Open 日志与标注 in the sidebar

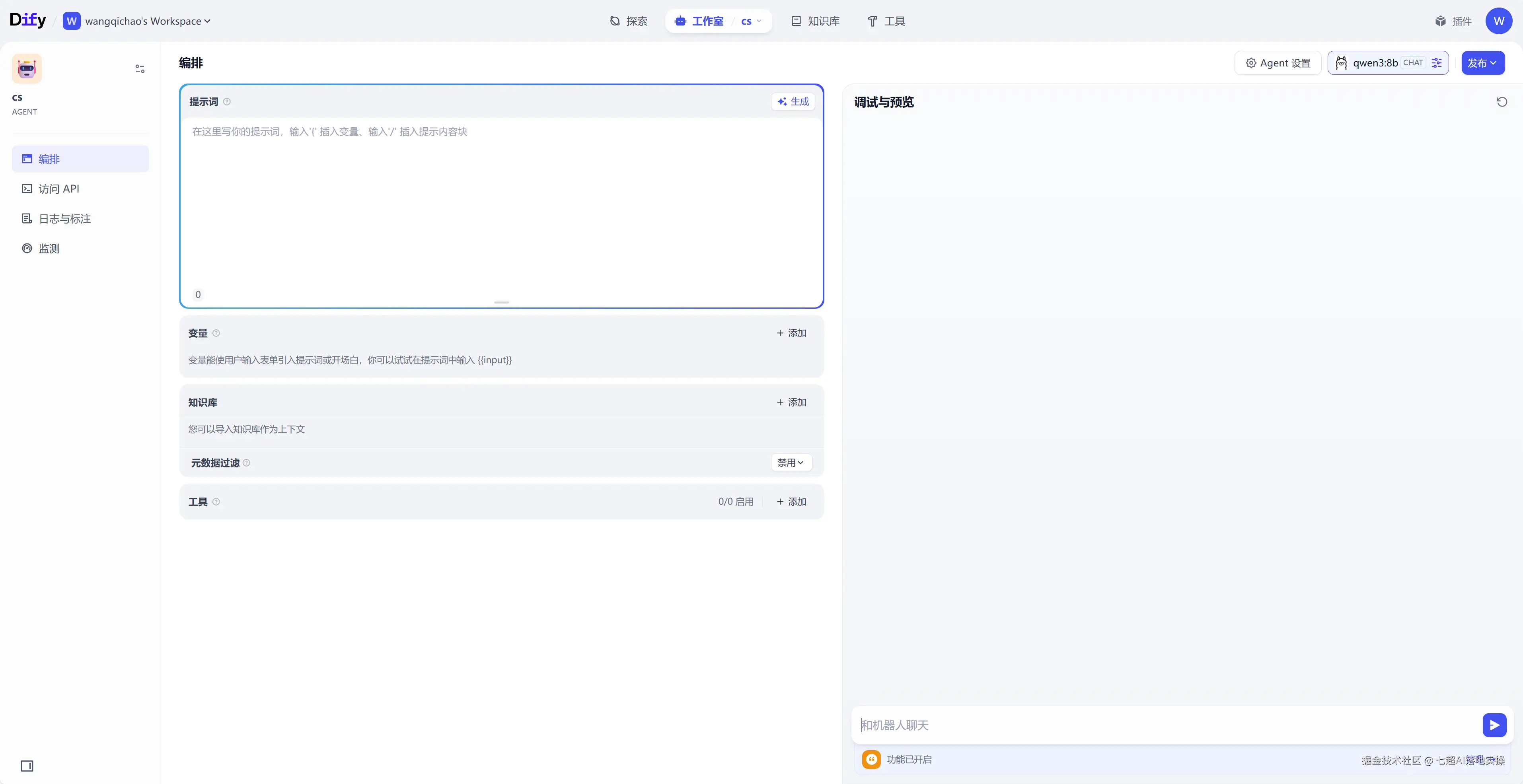[x=65, y=219]
